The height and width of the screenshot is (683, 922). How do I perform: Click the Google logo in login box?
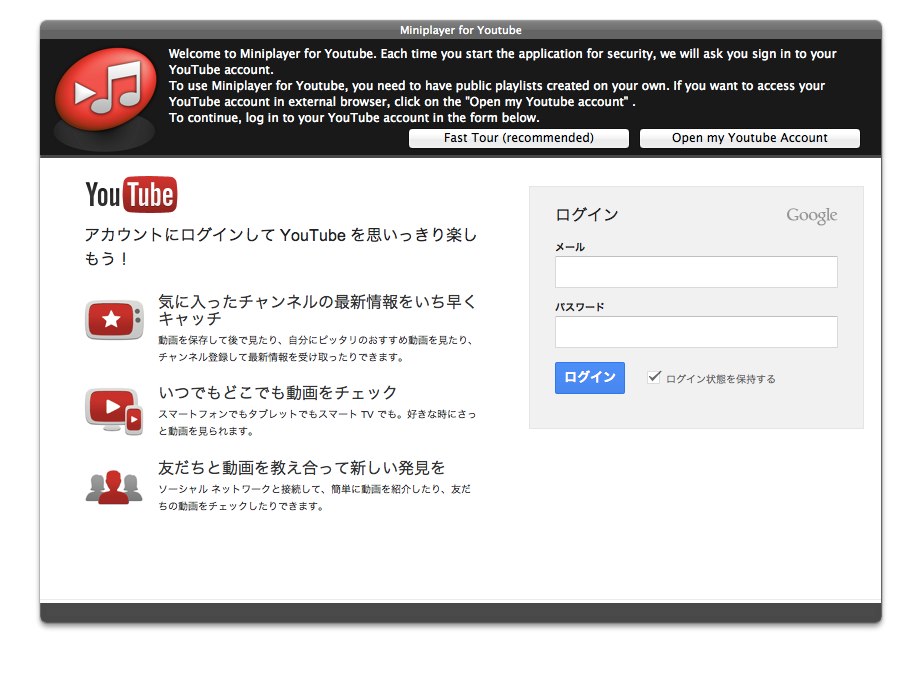[x=811, y=216]
